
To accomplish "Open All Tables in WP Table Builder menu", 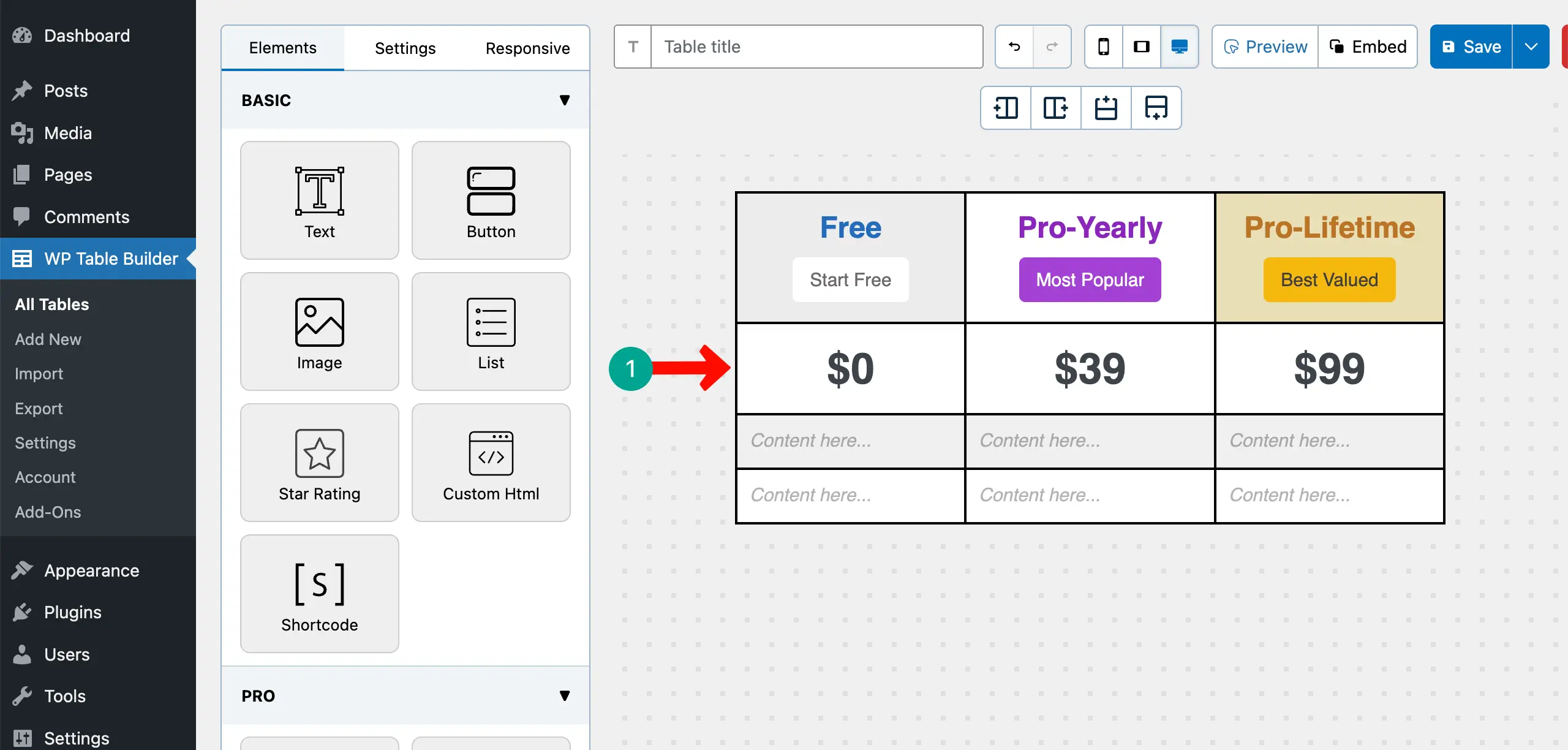I will [x=51, y=304].
